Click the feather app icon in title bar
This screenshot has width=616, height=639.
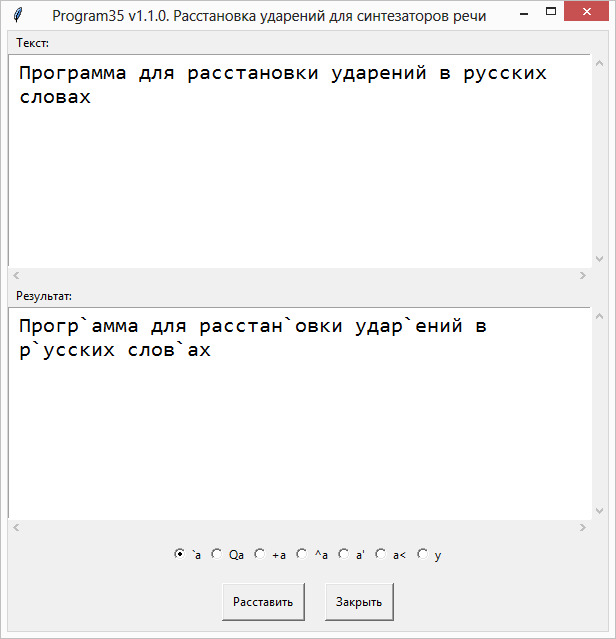pos(17,15)
